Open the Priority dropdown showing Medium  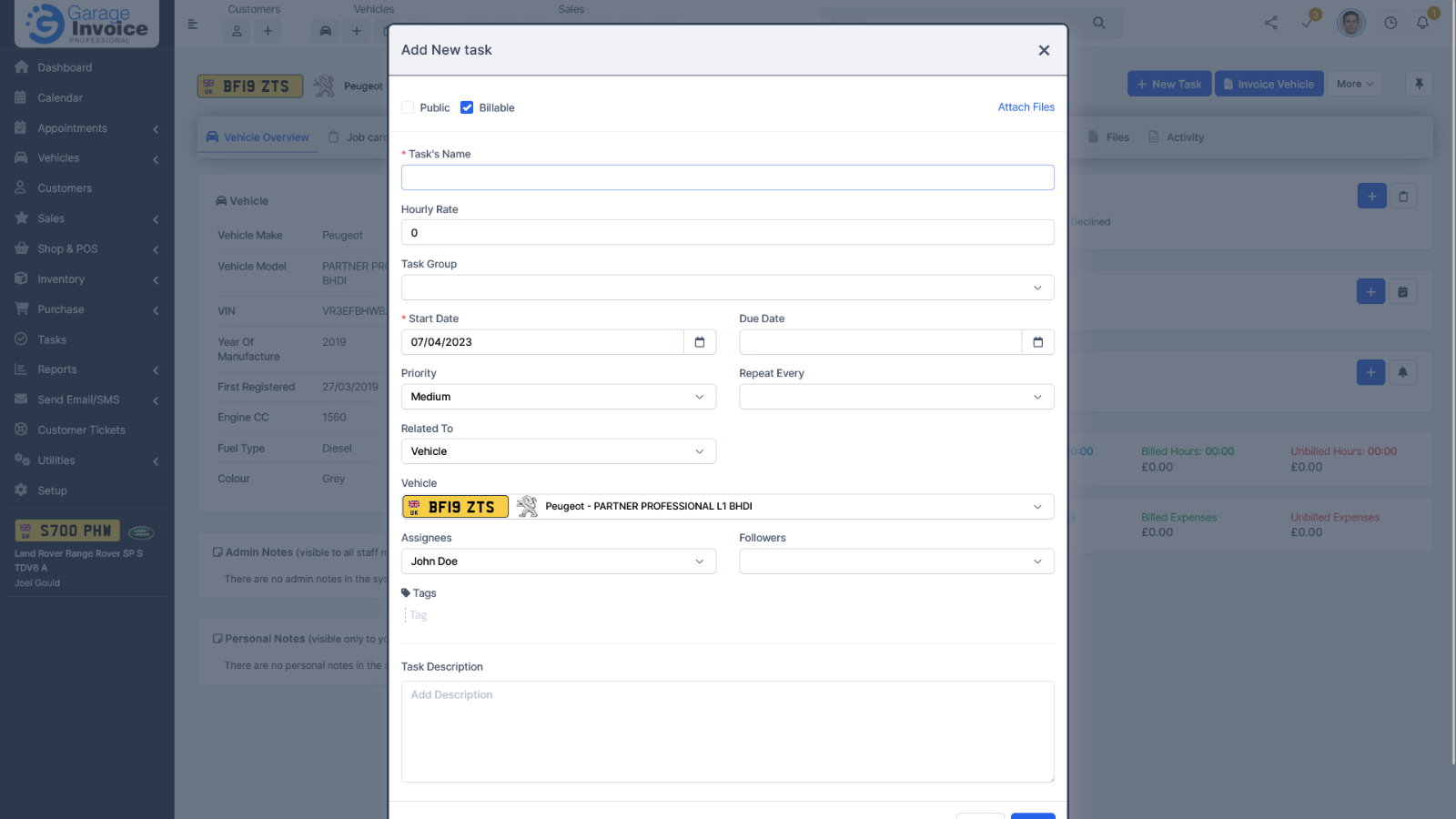tap(558, 396)
